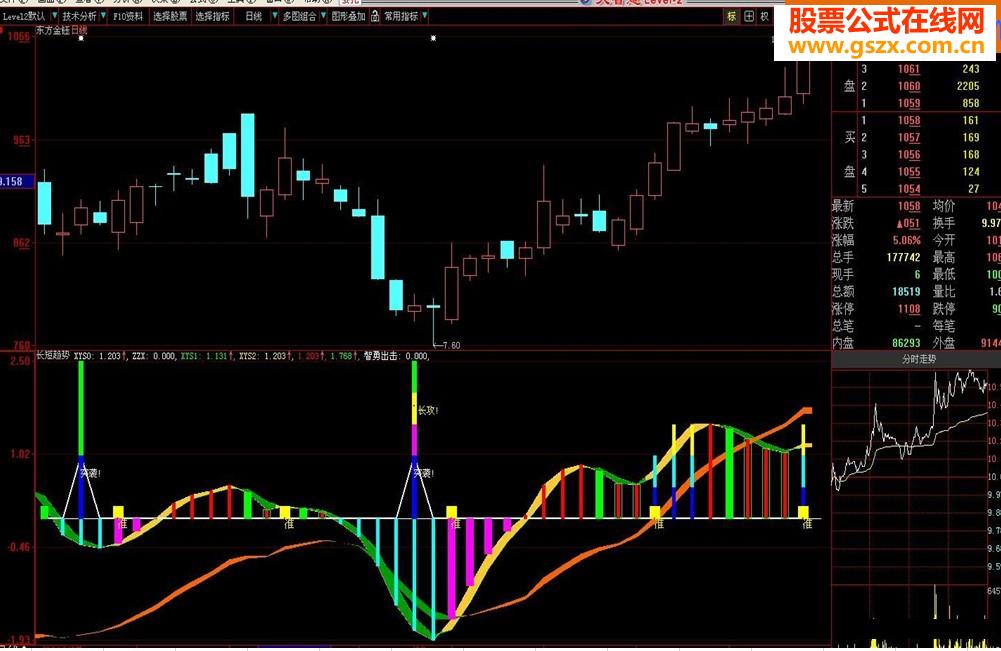Open F10资料 company info
Viewport: 1001px width, 651px height.
coord(128,16)
